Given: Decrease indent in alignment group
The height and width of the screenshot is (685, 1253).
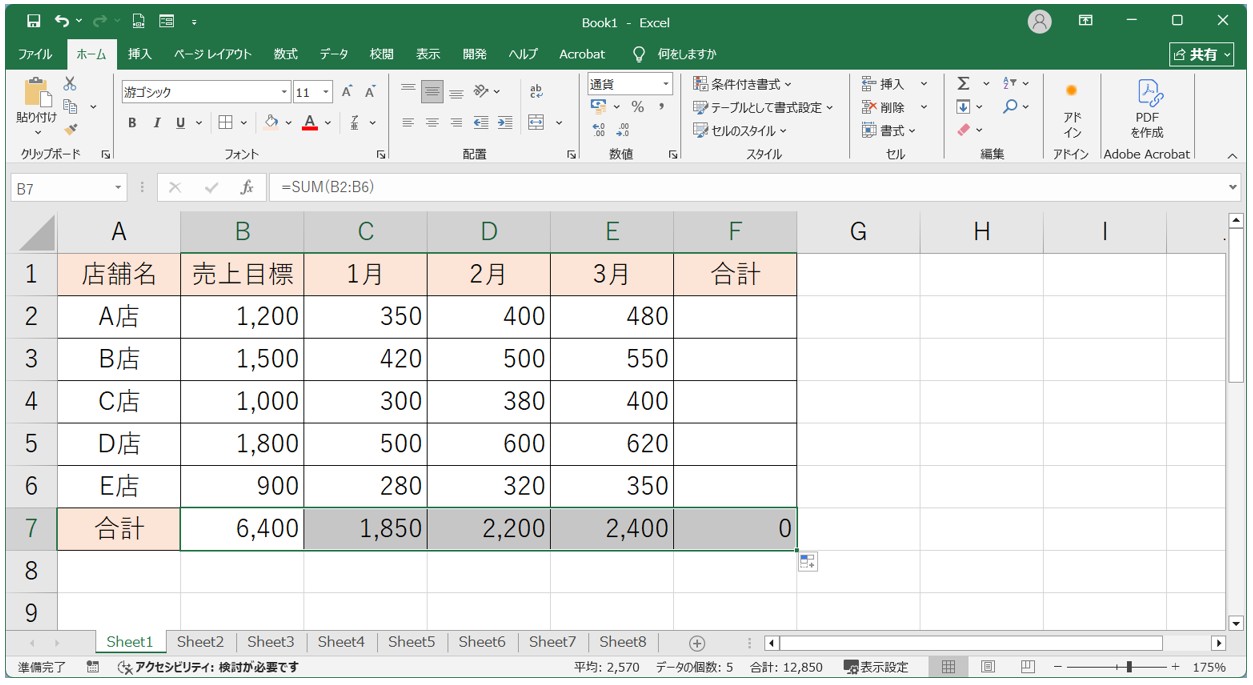Looking at the screenshot, I should (481, 122).
